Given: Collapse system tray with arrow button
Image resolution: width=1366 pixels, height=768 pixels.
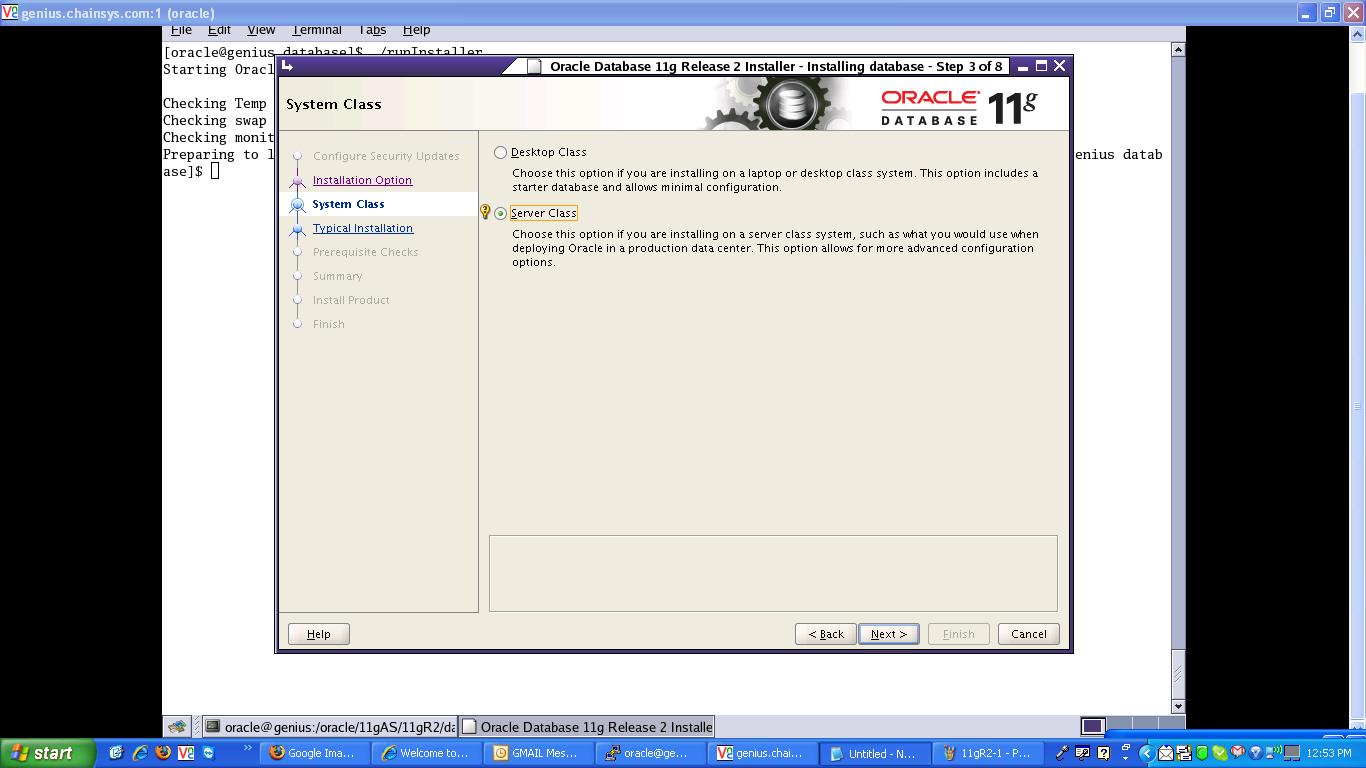Looking at the screenshot, I should click(1146, 753).
